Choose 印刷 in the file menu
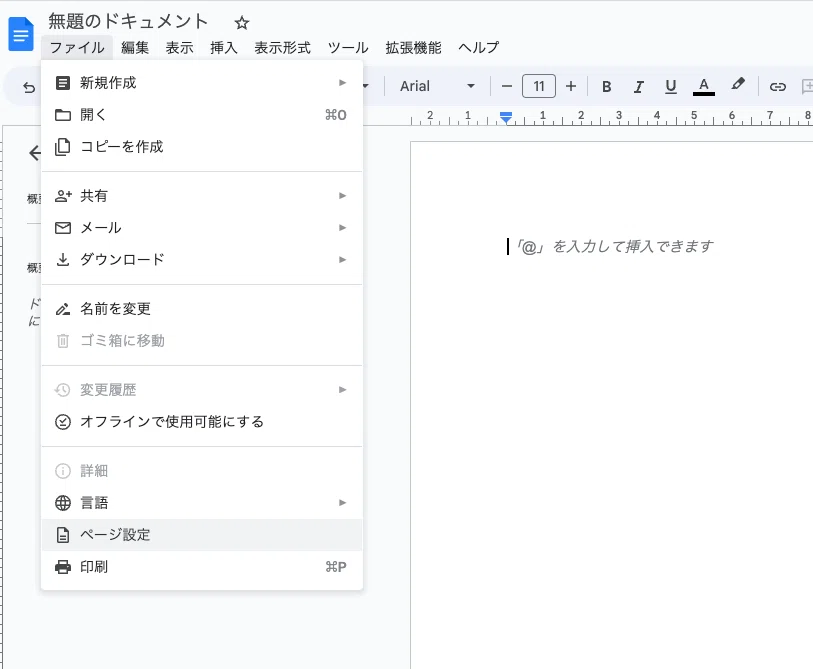The height and width of the screenshot is (669, 813). tap(201, 567)
